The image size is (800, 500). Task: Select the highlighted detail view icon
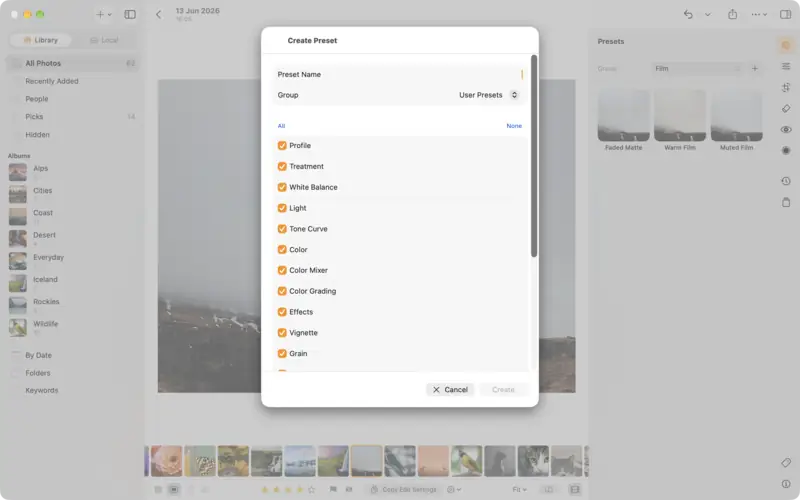(x=174, y=489)
